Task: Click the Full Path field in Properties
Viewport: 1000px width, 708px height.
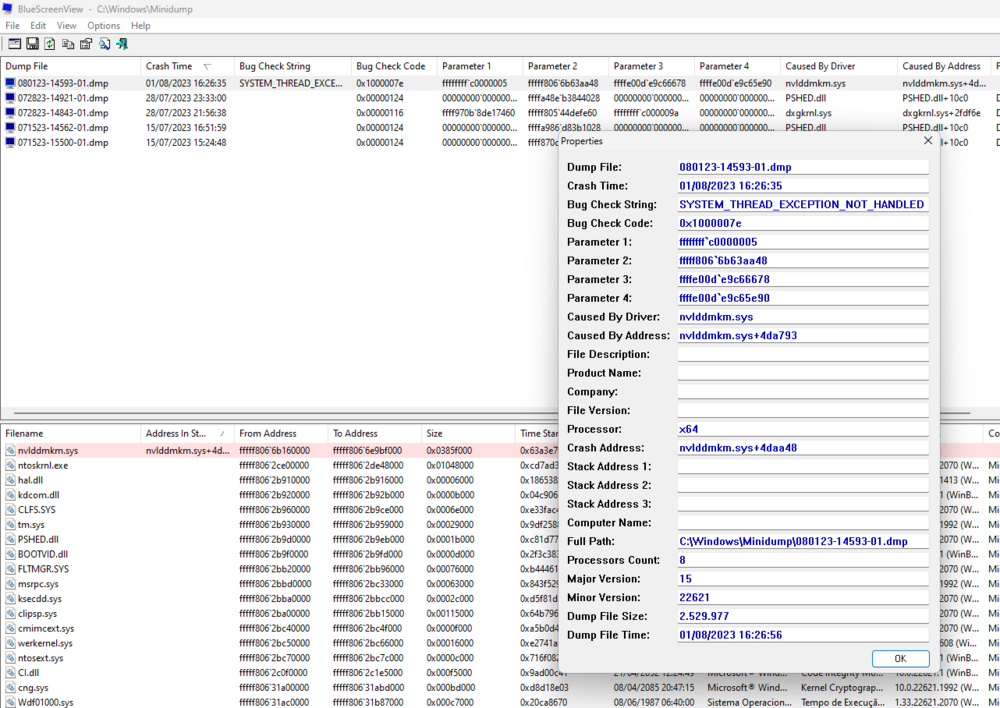Action: pyautogui.click(x=802, y=541)
